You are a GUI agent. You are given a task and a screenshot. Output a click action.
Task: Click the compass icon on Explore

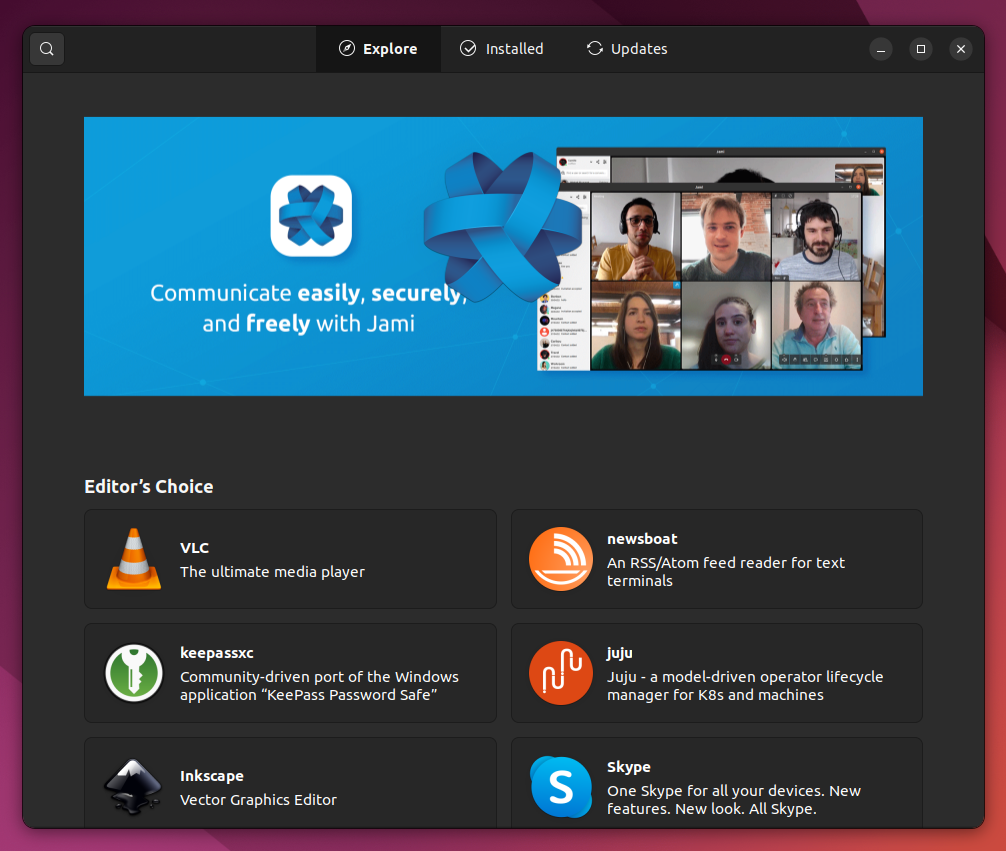pyautogui.click(x=346, y=49)
